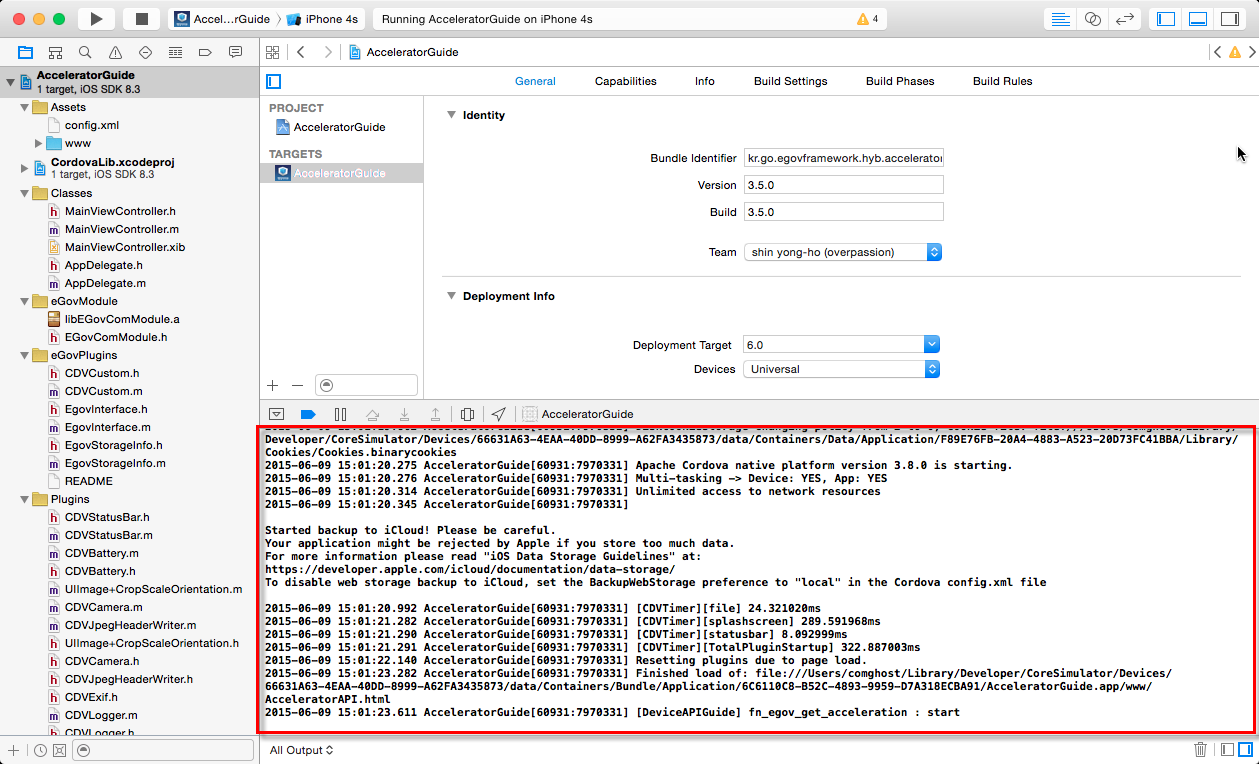Open the Team dropdown
Image resolution: width=1259 pixels, height=764 pixels.
click(x=842, y=252)
